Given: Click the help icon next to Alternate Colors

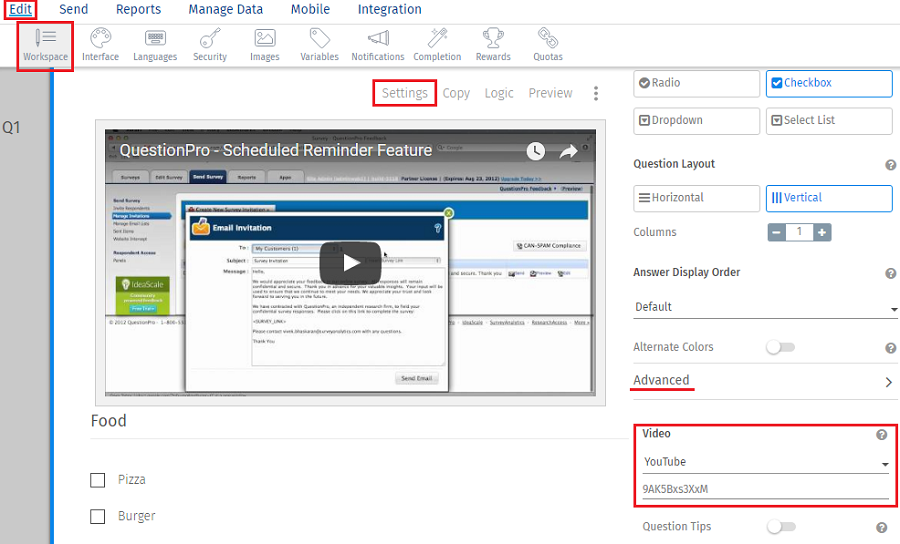Looking at the screenshot, I should 890,348.
